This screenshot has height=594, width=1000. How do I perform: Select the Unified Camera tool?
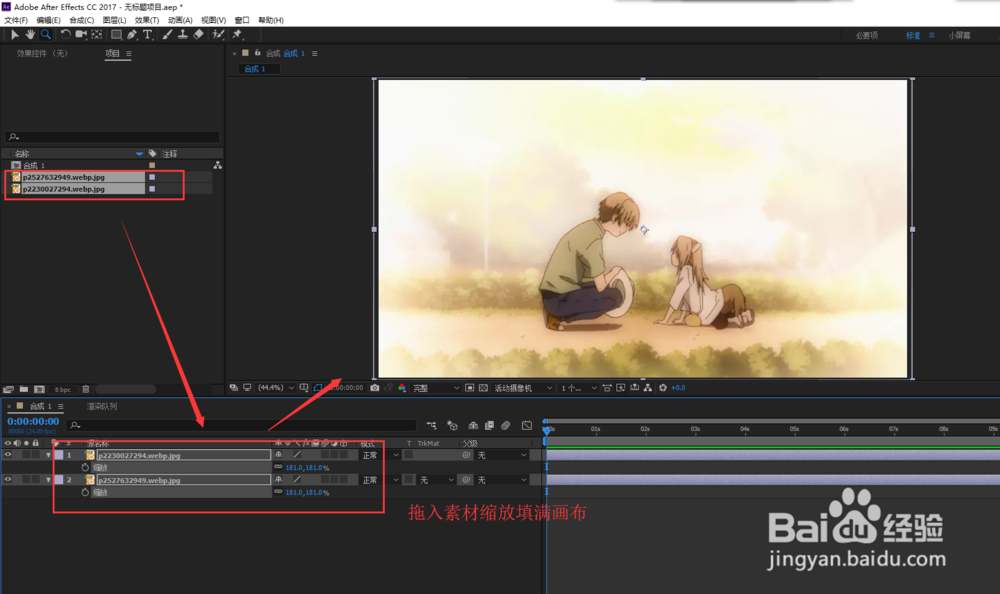81,34
